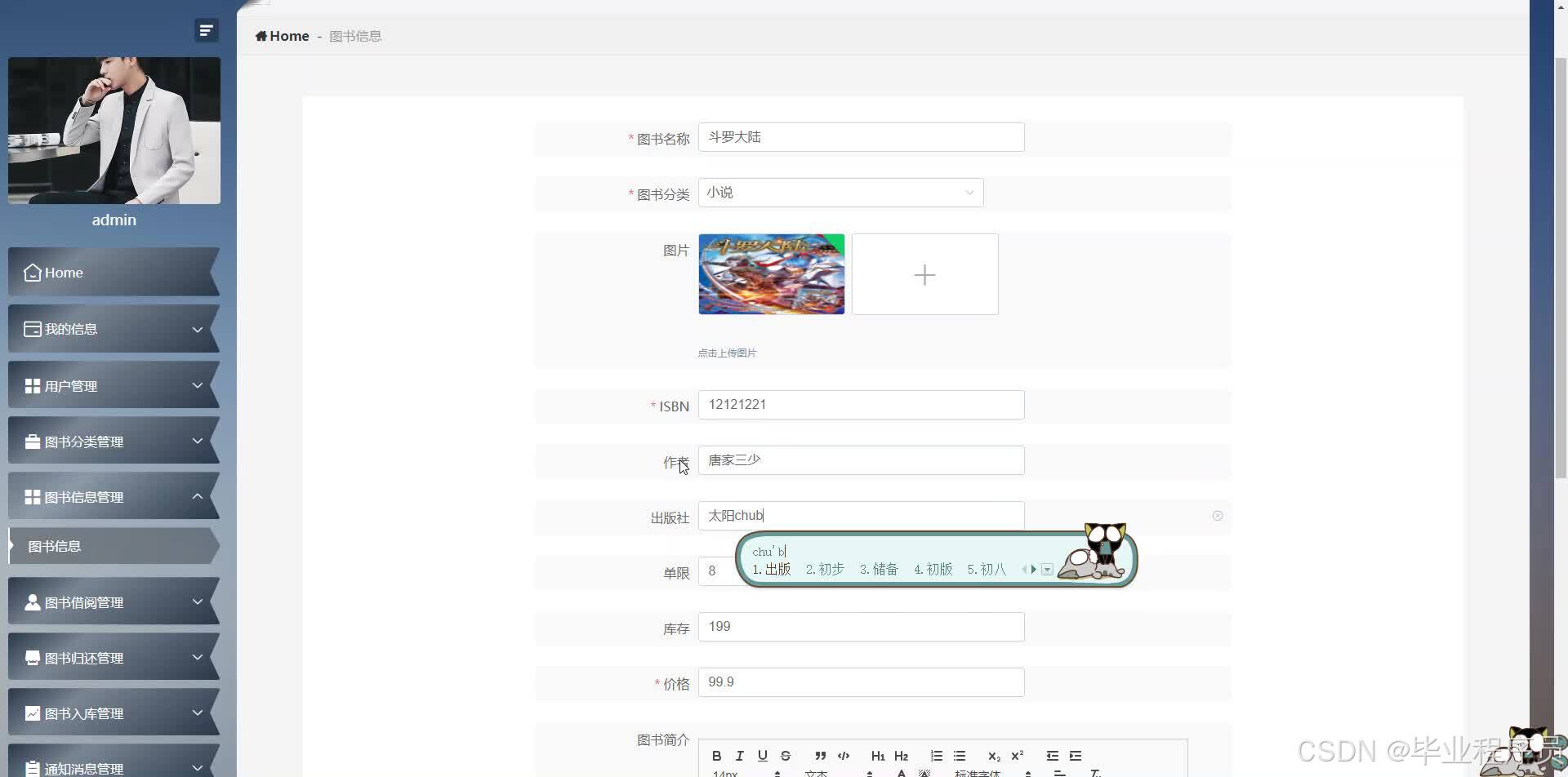This screenshot has height=777, width=1568.
Task: Go to Home in the sidebar
Action: point(114,273)
